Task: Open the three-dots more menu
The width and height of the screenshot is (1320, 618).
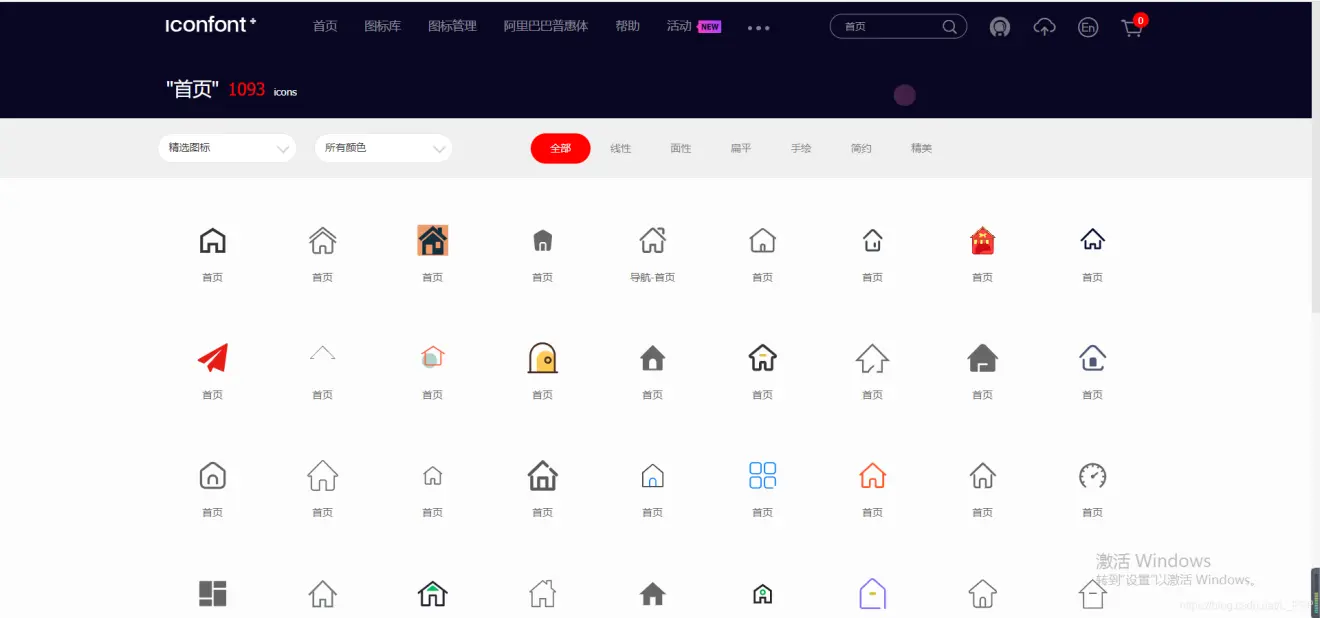Action: point(758,28)
